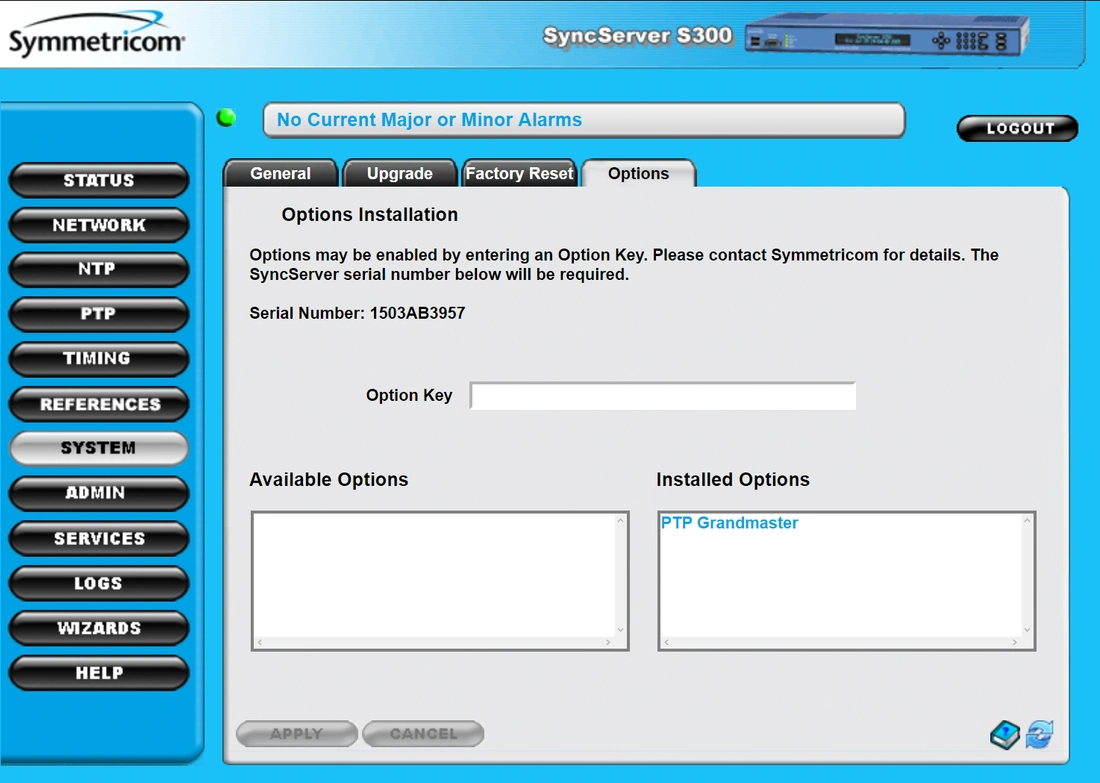This screenshot has width=1100, height=783.
Task: Open the Upgrade tab
Action: coord(399,174)
